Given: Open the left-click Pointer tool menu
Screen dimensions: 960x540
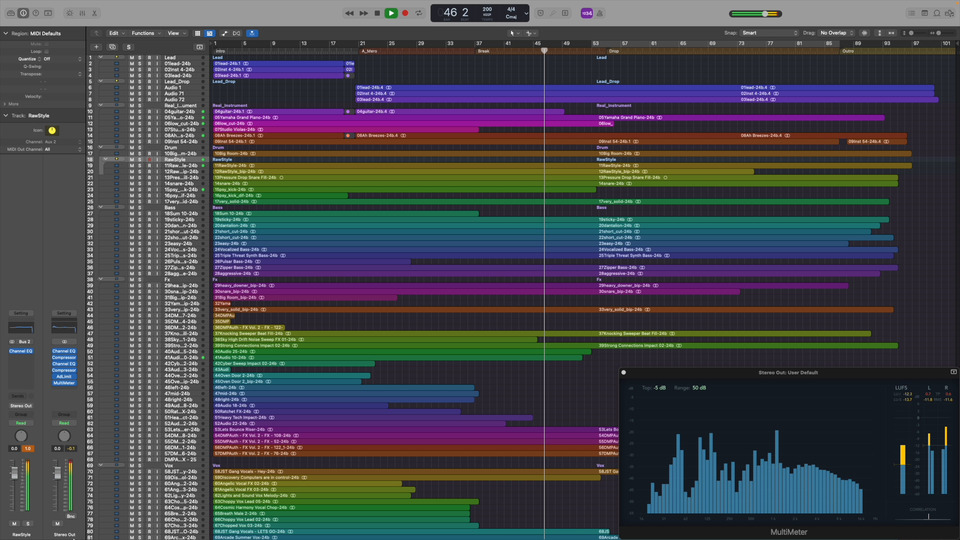Looking at the screenshot, I should (x=514, y=33).
